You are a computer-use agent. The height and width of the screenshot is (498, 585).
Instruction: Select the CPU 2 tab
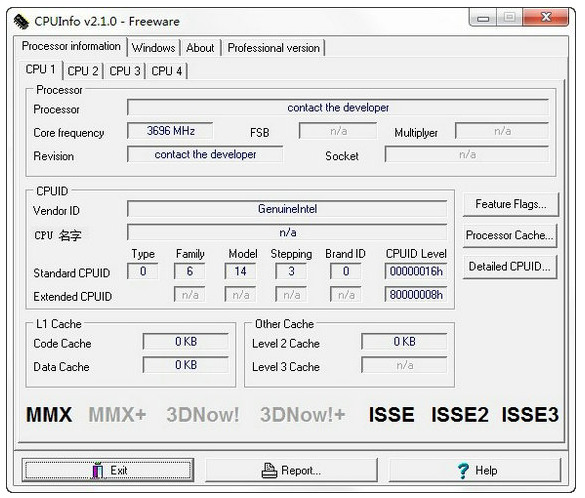83,71
